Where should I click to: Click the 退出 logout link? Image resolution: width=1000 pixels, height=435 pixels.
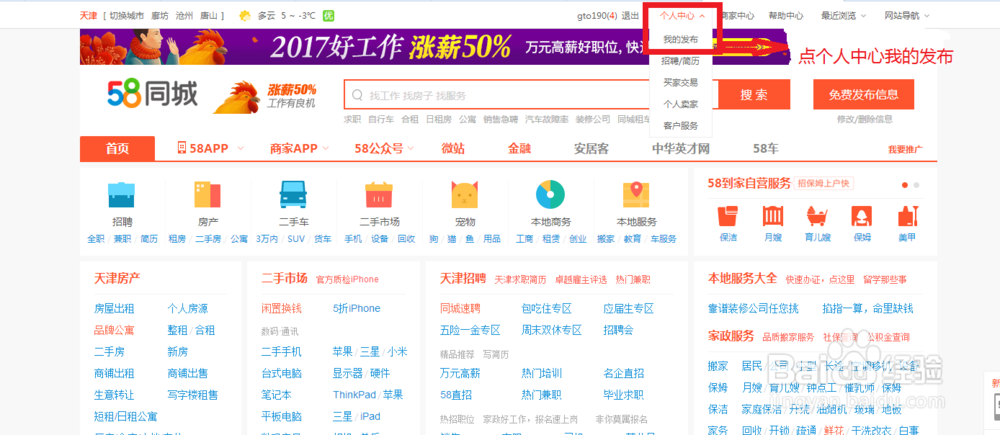[630, 16]
